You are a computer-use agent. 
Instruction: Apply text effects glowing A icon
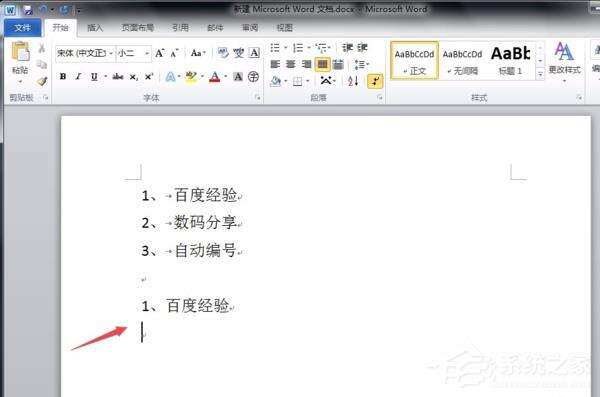(x=170, y=77)
